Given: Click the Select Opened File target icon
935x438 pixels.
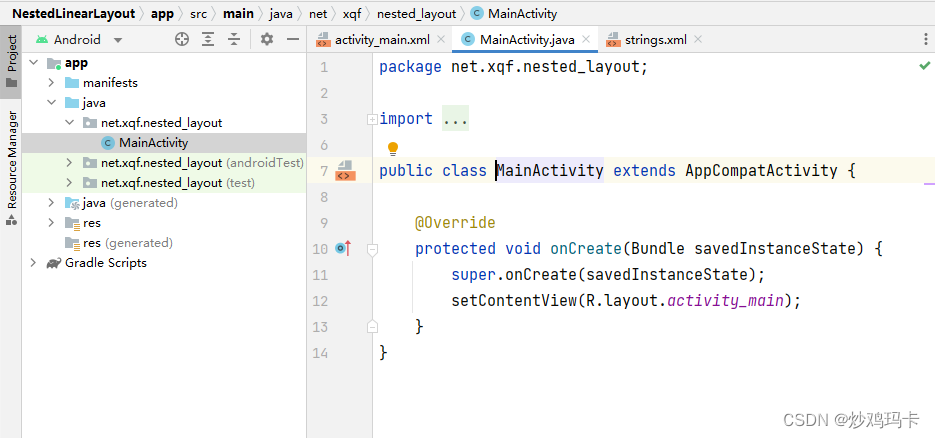Looking at the screenshot, I should click(x=182, y=40).
